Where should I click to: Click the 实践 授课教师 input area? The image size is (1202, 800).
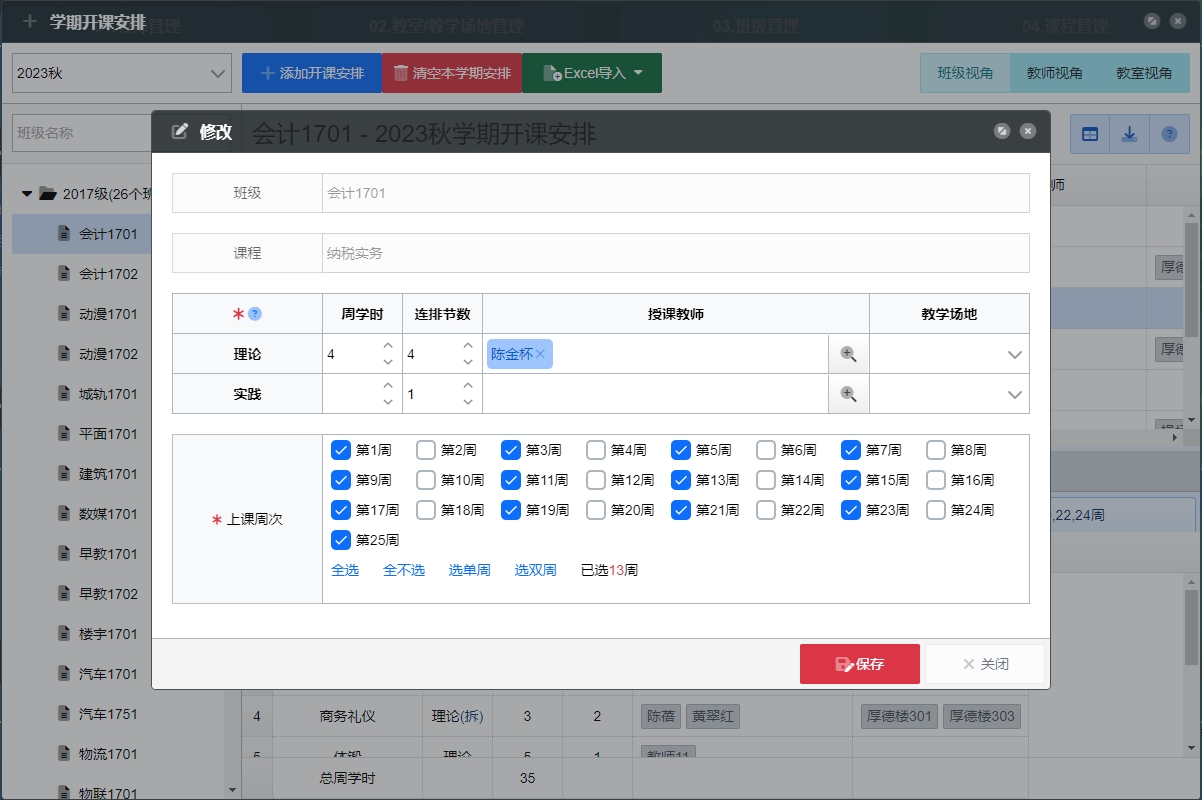(656, 394)
